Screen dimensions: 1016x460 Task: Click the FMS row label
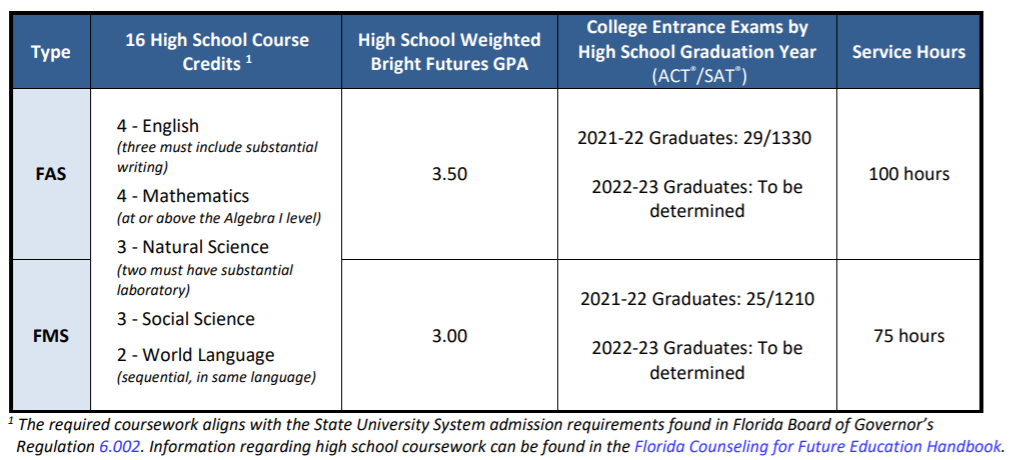coord(51,336)
